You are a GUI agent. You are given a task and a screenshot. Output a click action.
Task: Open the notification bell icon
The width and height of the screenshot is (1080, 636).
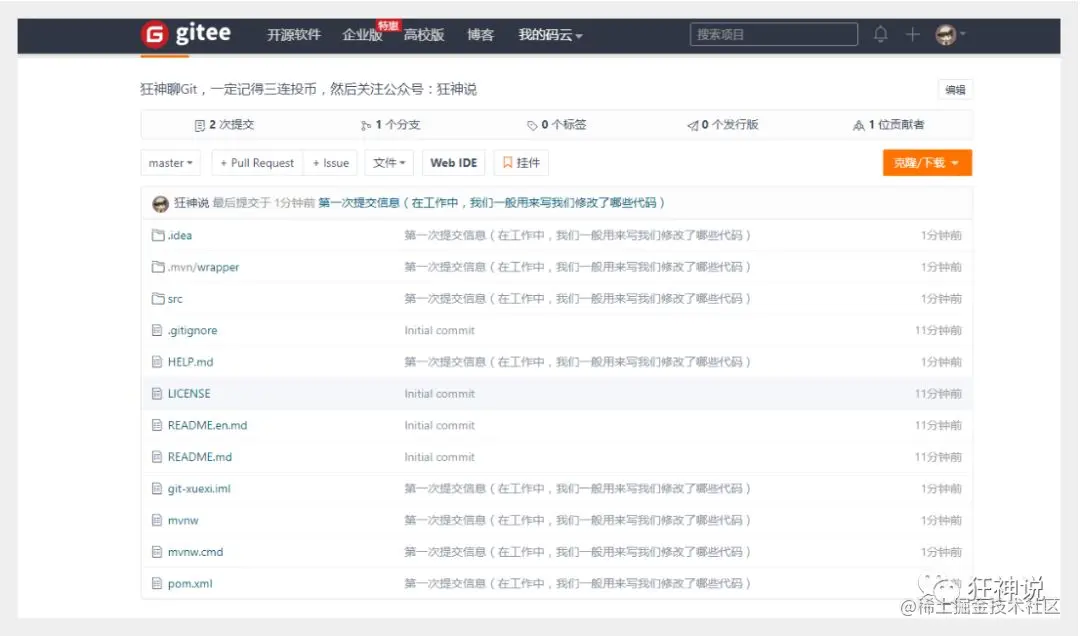tap(881, 34)
